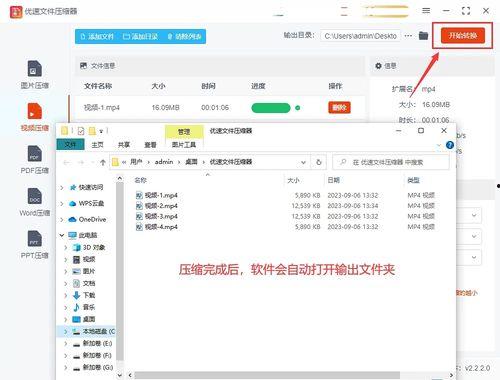500x380 pixels.
Task: Click the navigation pane vertical scrollbar
Action: tap(120, 272)
